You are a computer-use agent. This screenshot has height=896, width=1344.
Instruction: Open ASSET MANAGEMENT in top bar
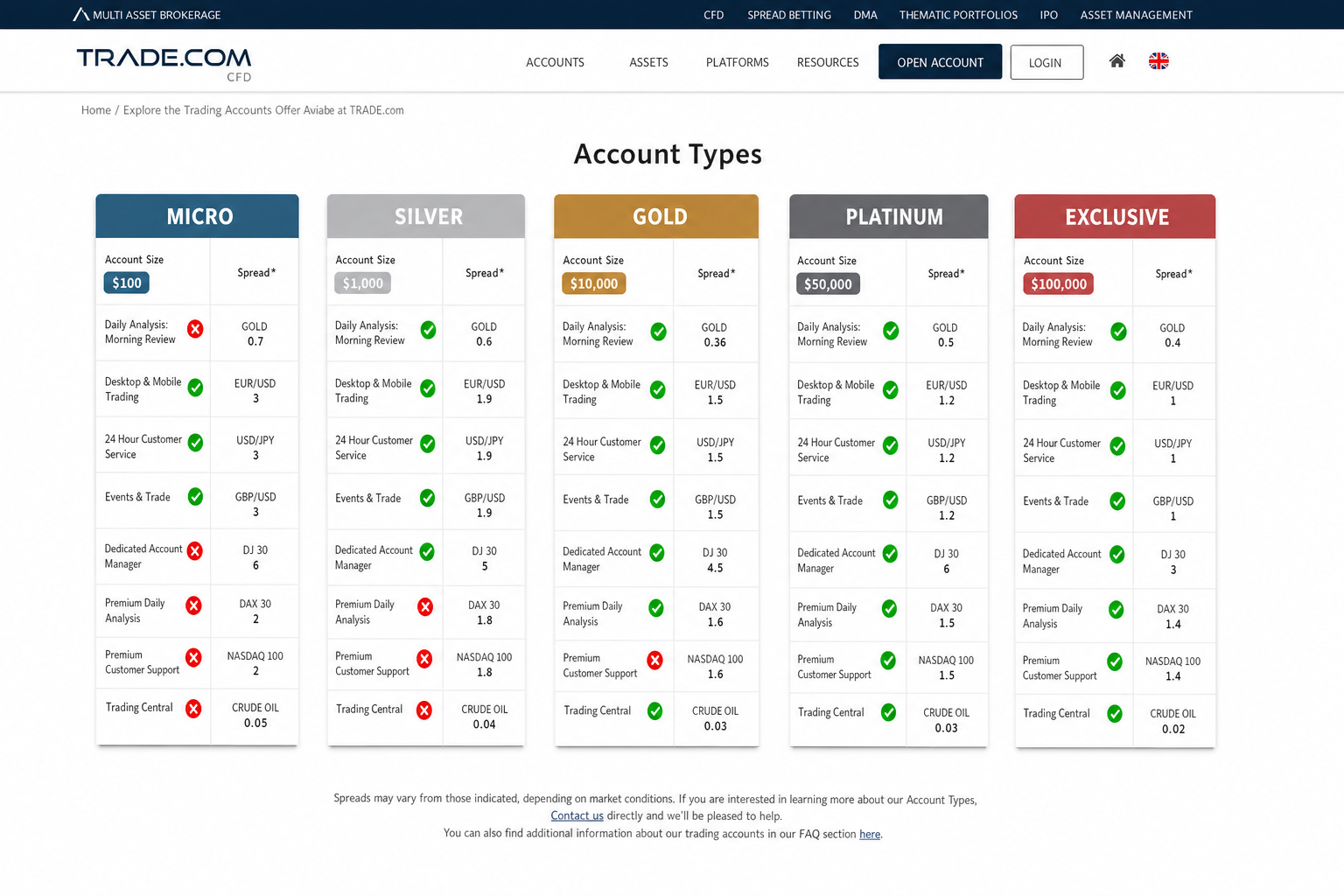(1136, 15)
